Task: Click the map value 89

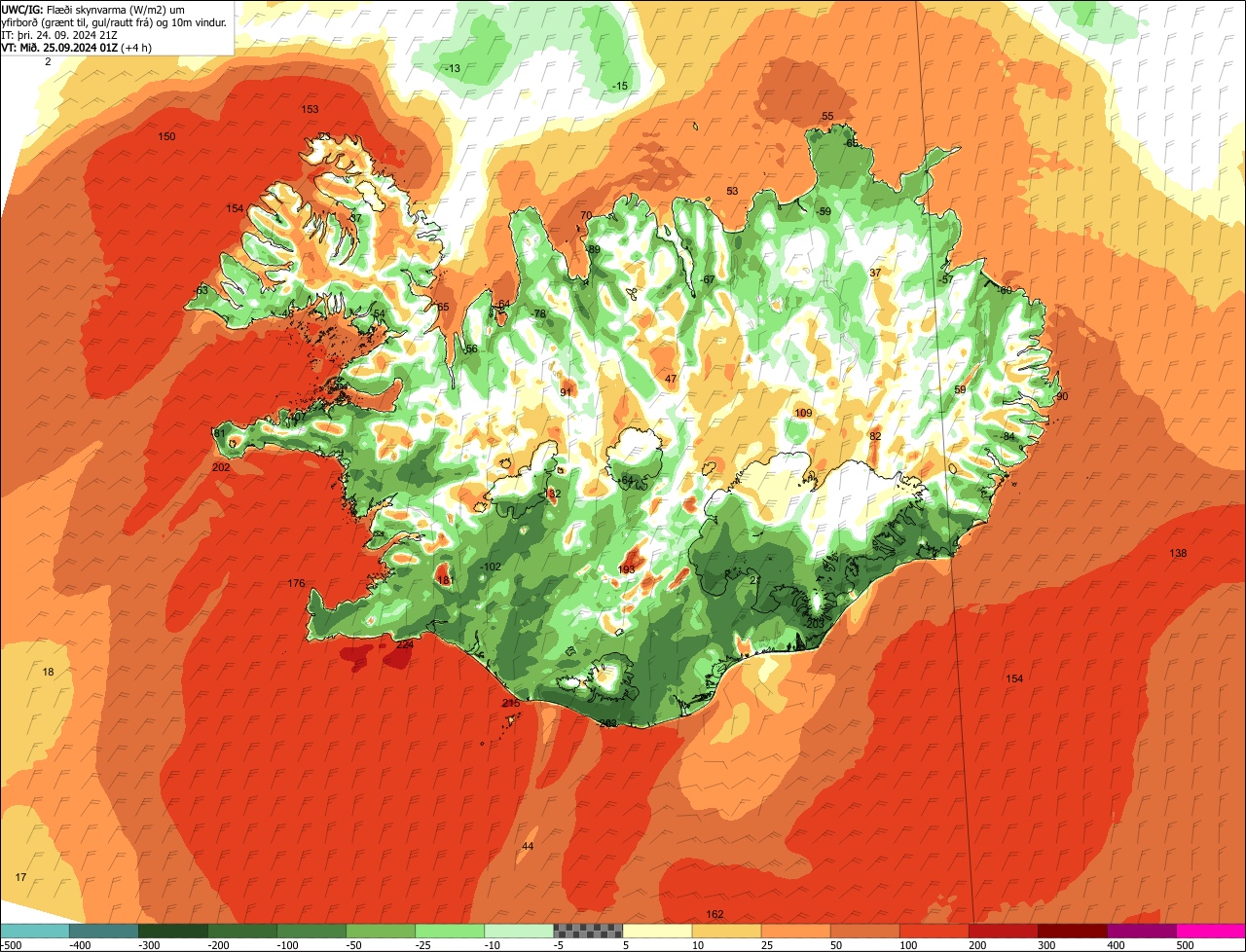Action: coord(594,250)
